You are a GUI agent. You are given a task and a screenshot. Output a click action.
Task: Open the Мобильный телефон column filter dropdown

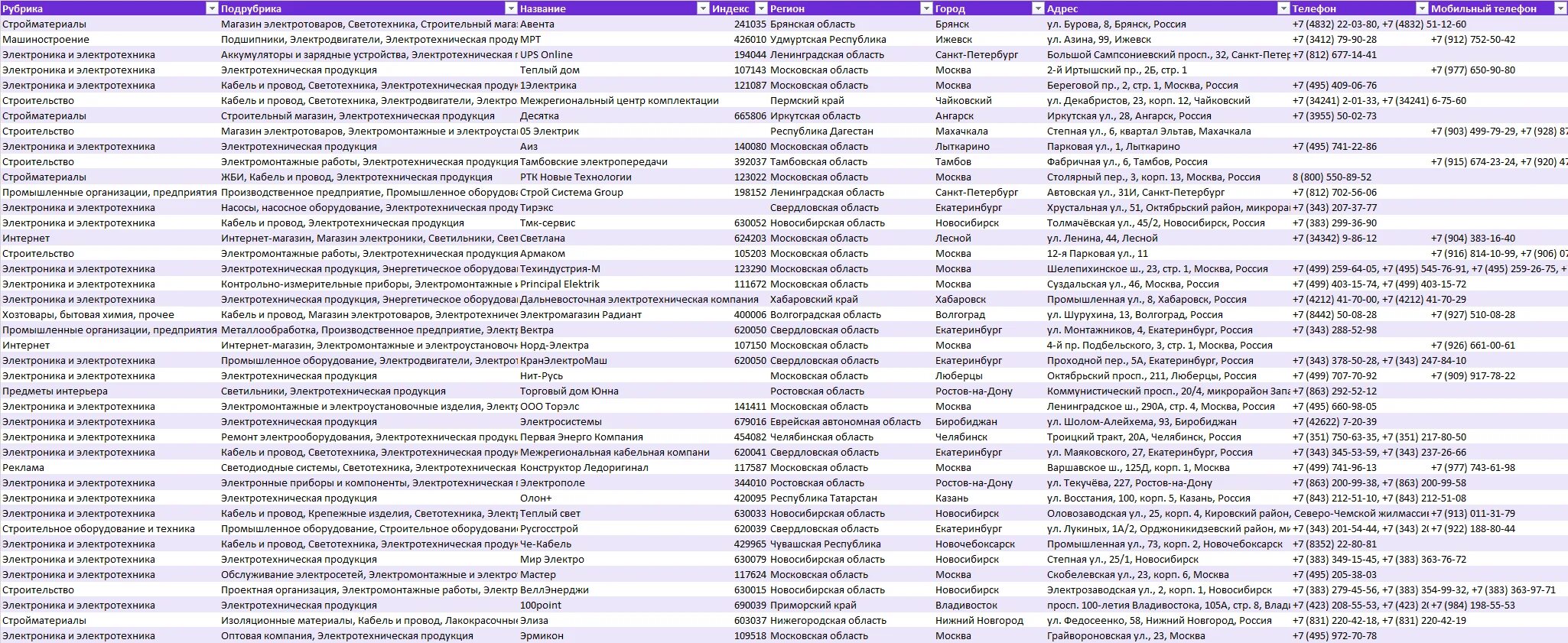coord(1560,8)
